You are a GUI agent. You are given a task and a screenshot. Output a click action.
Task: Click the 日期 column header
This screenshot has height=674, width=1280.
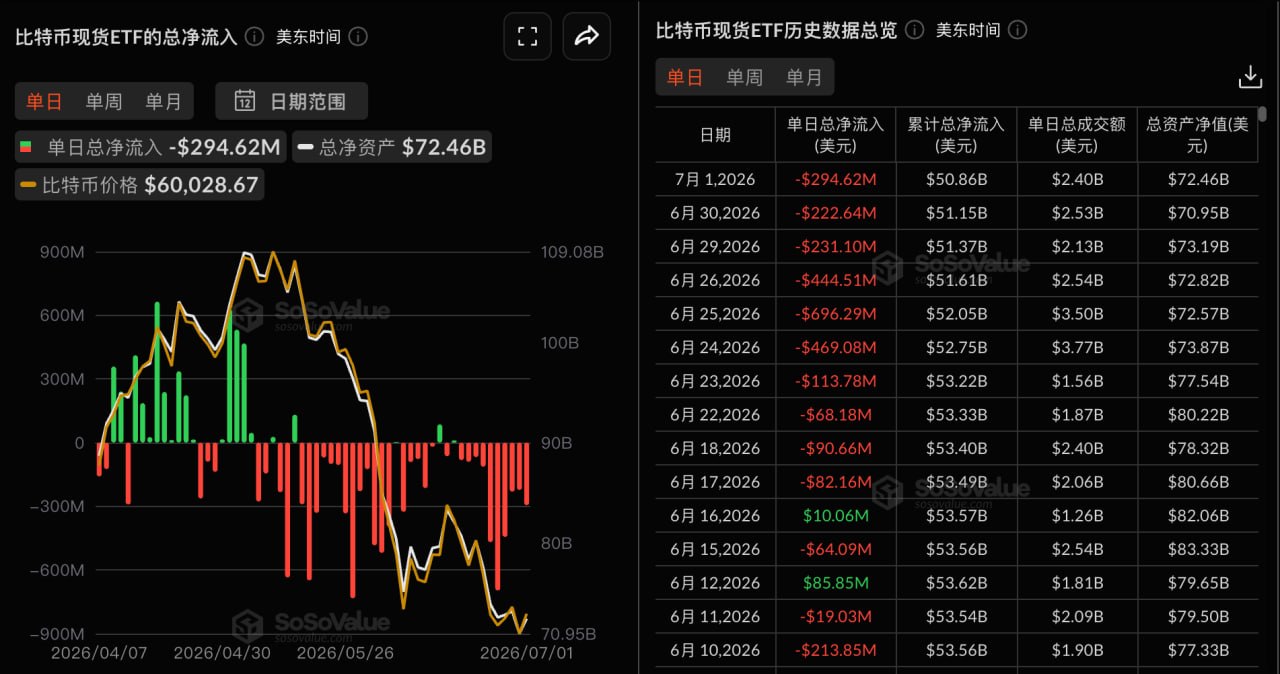pyautogui.click(x=715, y=135)
